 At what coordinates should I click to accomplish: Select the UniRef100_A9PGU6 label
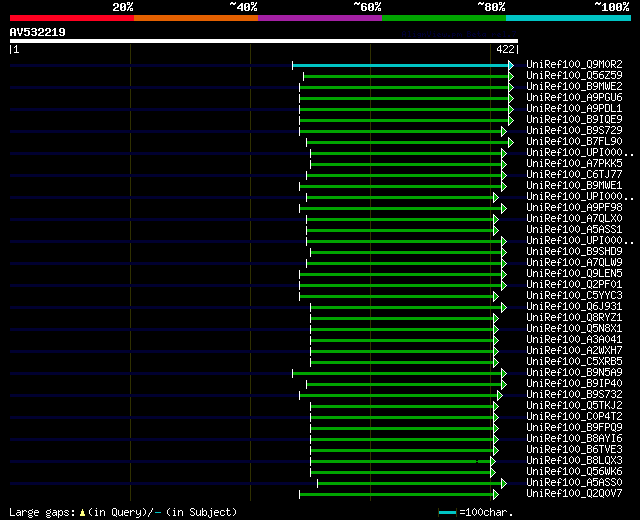click(574, 98)
